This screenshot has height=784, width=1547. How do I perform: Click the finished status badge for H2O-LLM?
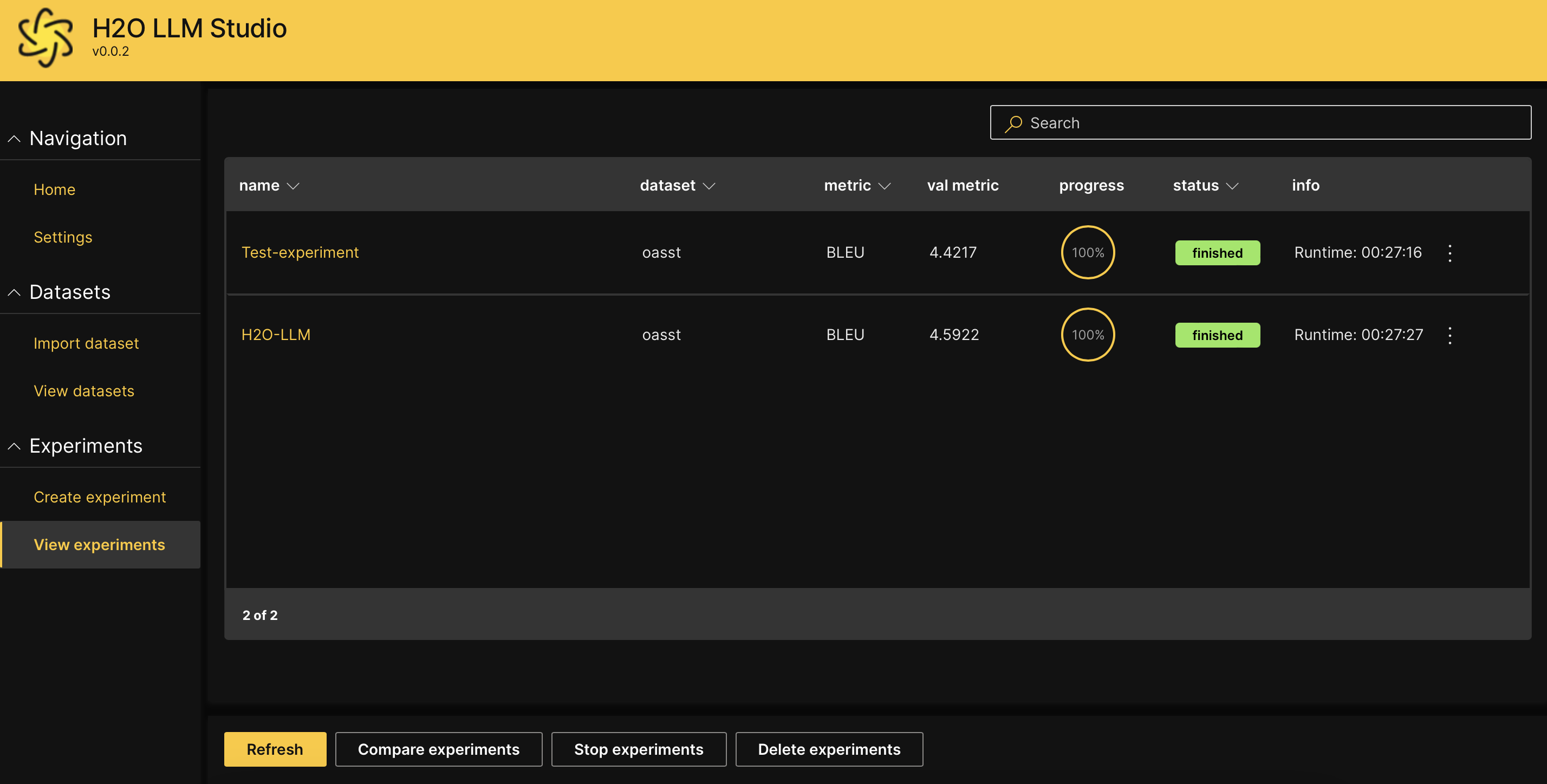click(x=1217, y=335)
